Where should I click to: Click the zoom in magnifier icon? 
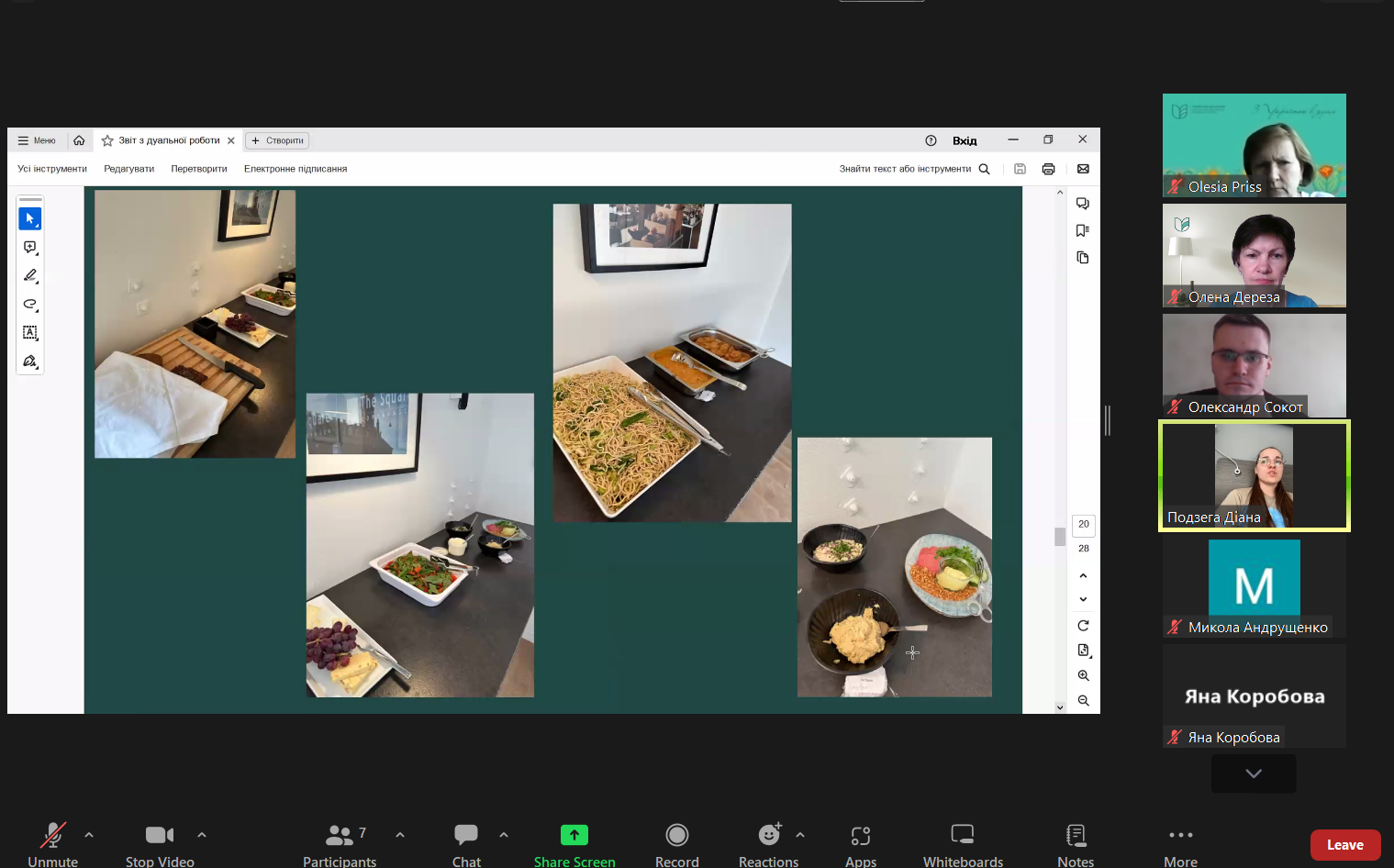1083,675
